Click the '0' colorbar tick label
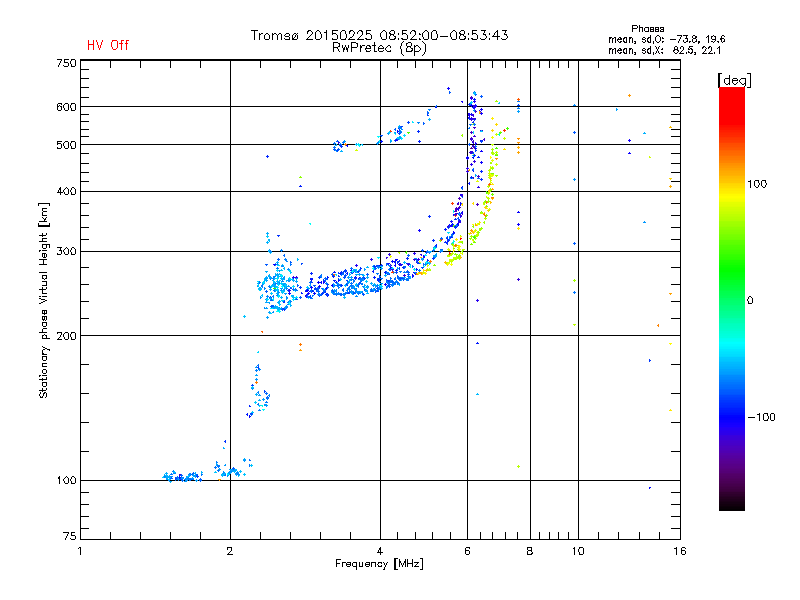This screenshot has height=600, width=800. tap(750, 301)
